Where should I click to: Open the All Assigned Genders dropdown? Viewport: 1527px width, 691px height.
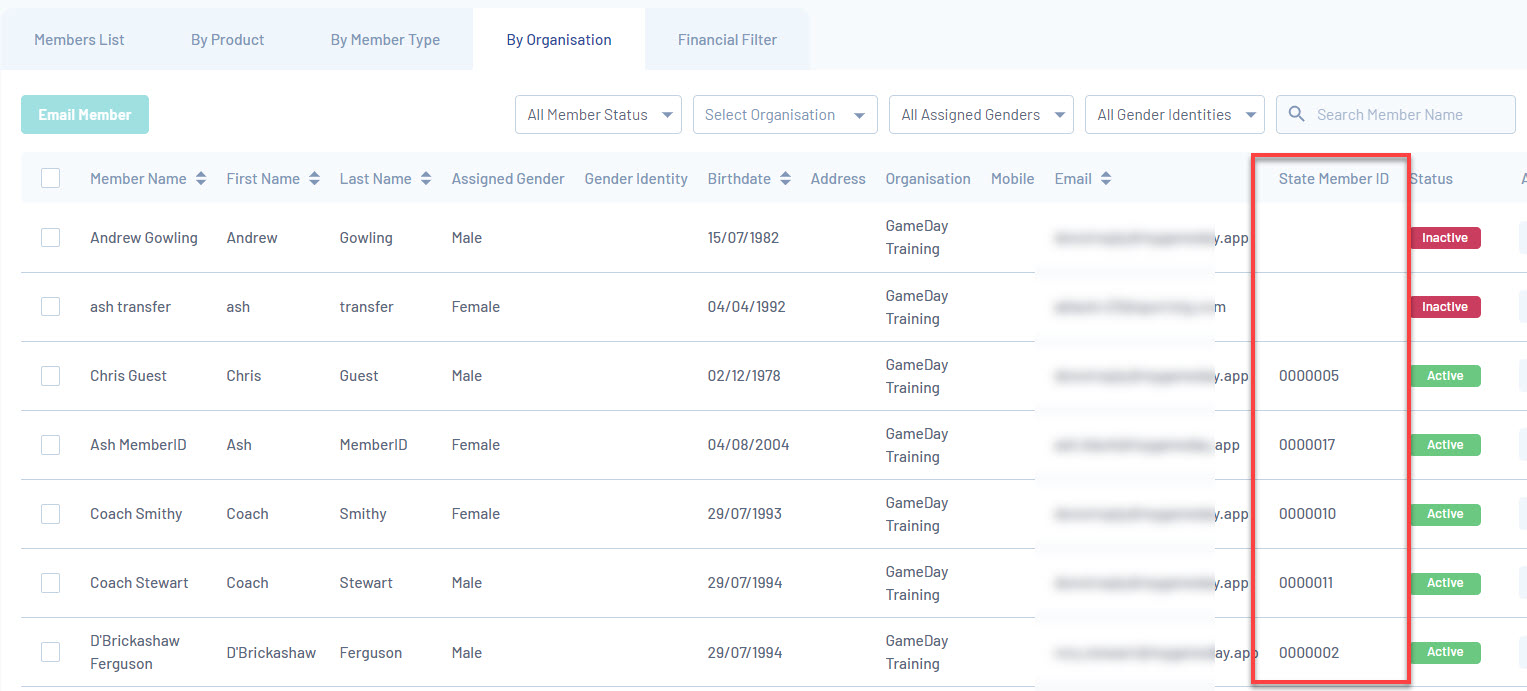click(x=981, y=115)
